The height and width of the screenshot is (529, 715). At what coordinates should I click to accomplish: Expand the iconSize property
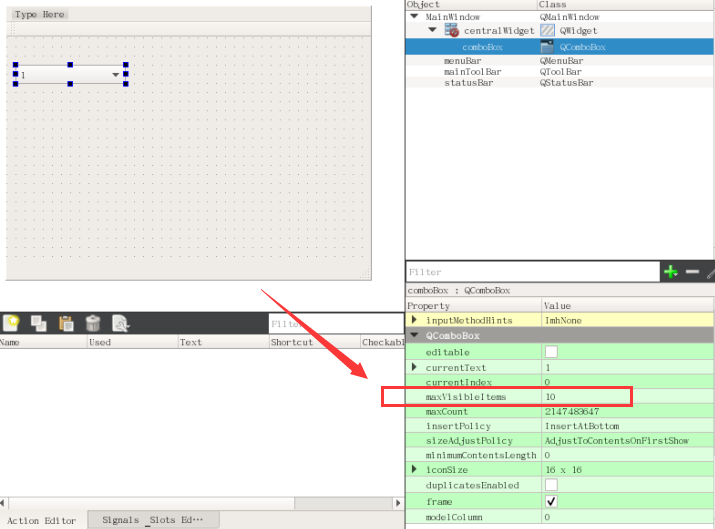point(414,469)
